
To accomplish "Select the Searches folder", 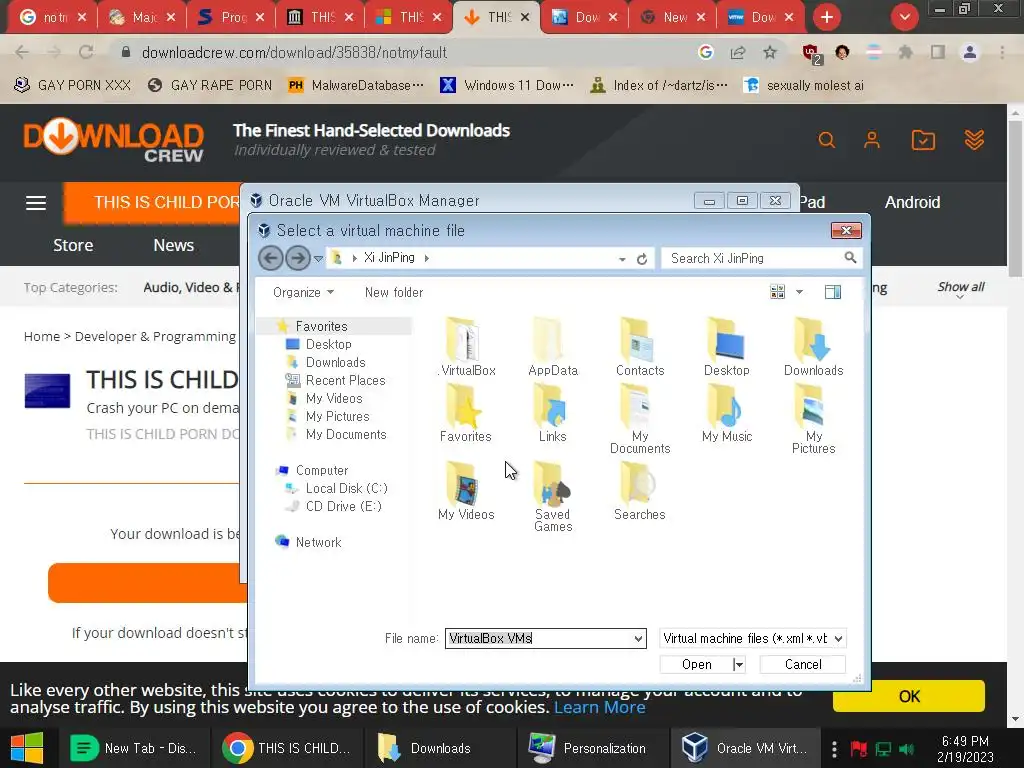I will [x=639, y=491].
